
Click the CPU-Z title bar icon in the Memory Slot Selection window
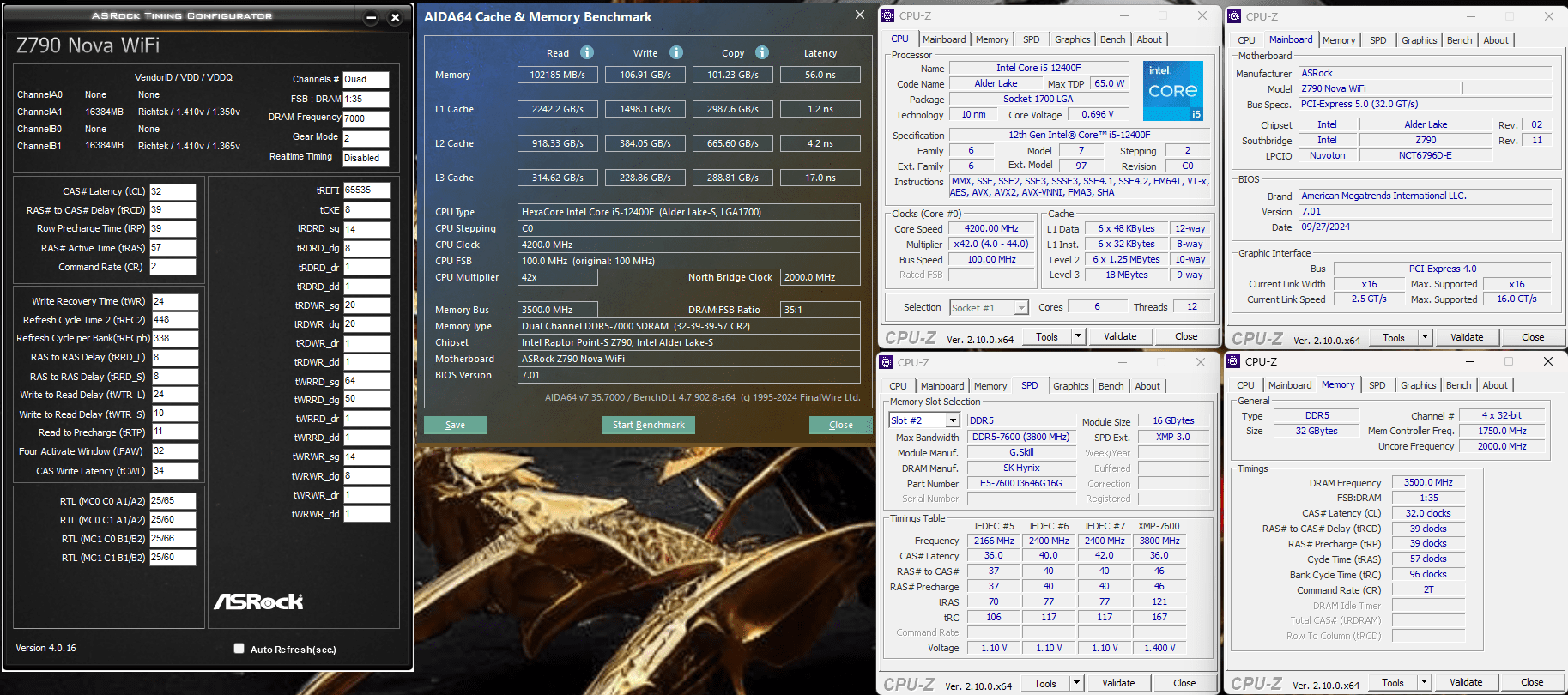tap(887, 362)
